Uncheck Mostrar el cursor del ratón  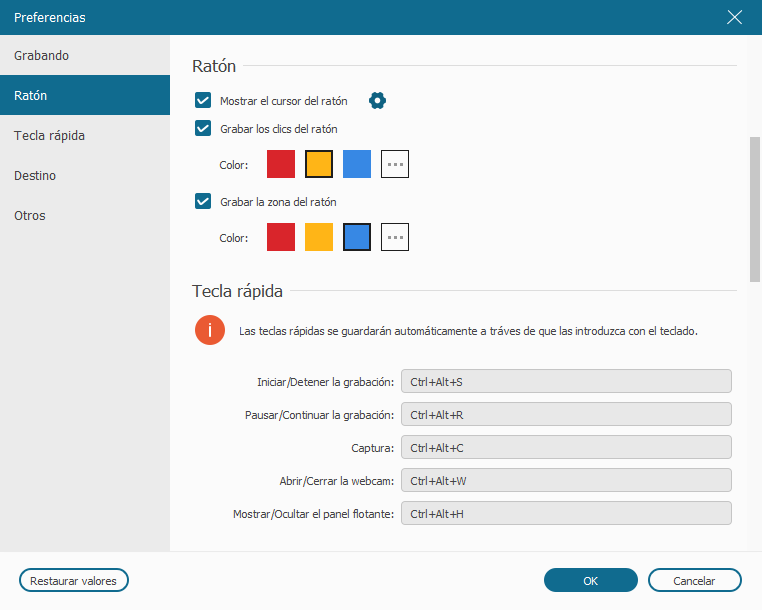203,100
